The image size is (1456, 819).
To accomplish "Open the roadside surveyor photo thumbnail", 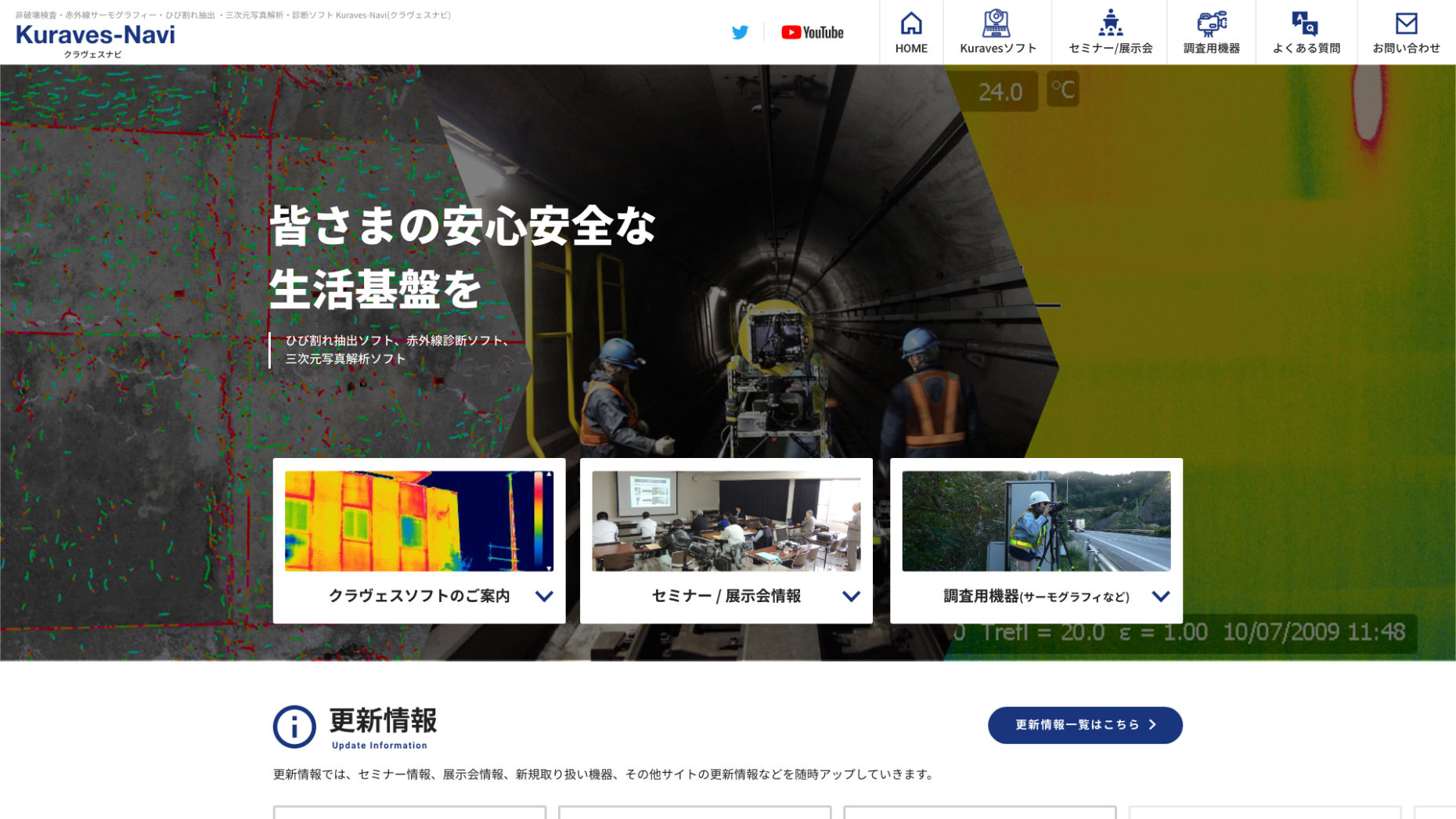I will tap(1036, 521).
